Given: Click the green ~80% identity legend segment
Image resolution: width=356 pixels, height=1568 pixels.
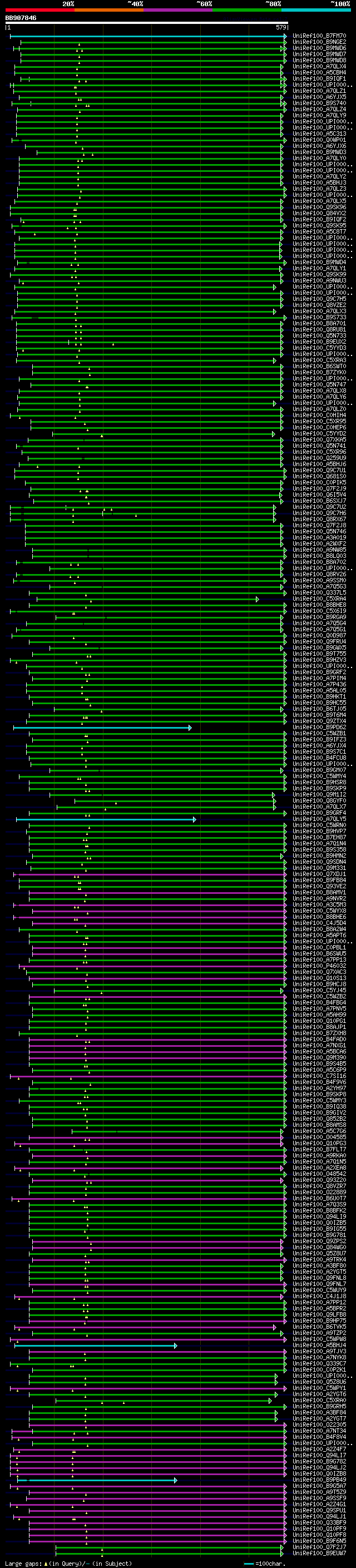Looking at the screenshot, I should [247, 10].
